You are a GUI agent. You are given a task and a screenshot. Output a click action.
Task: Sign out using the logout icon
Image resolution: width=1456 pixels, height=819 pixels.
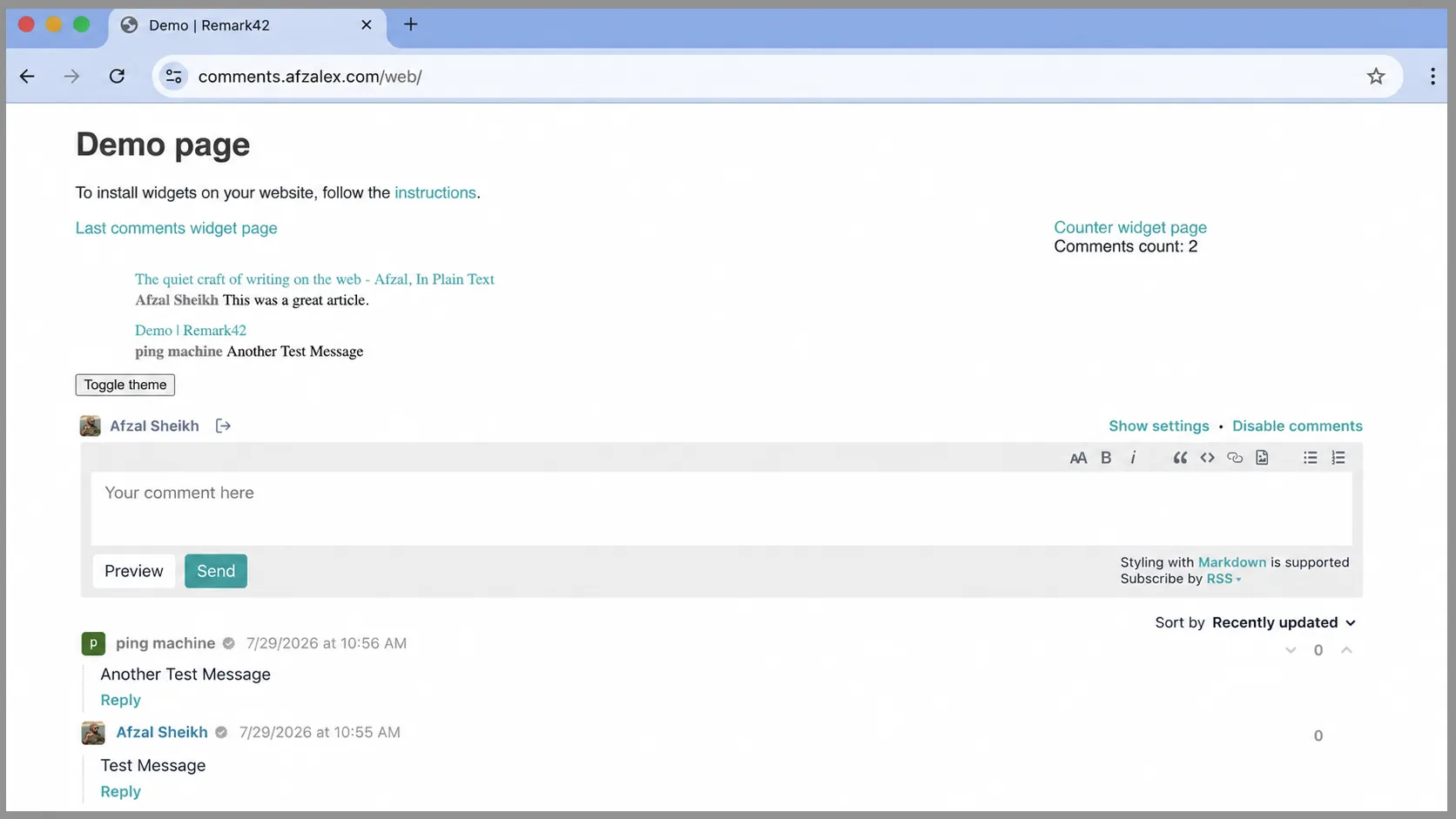tap(223, 426)
